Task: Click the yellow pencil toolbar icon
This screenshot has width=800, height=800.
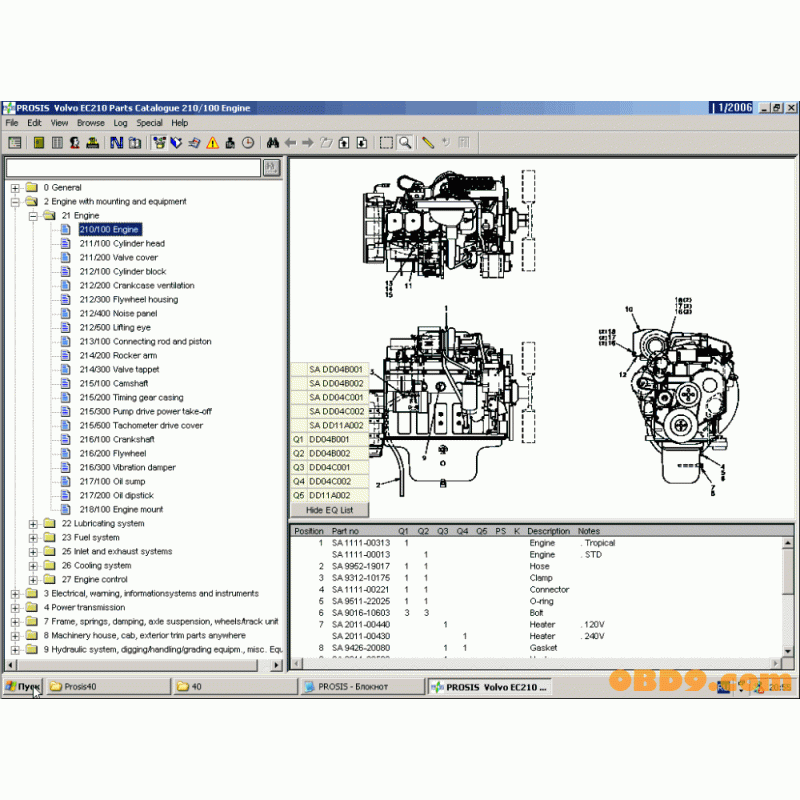Action: [428, 143]
